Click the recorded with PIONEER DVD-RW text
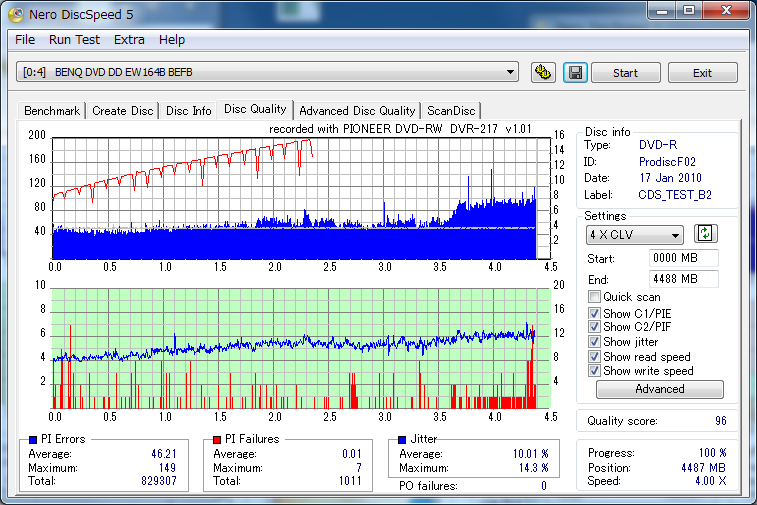This screenshot has width=757, height=505. (x=400, y=129)
